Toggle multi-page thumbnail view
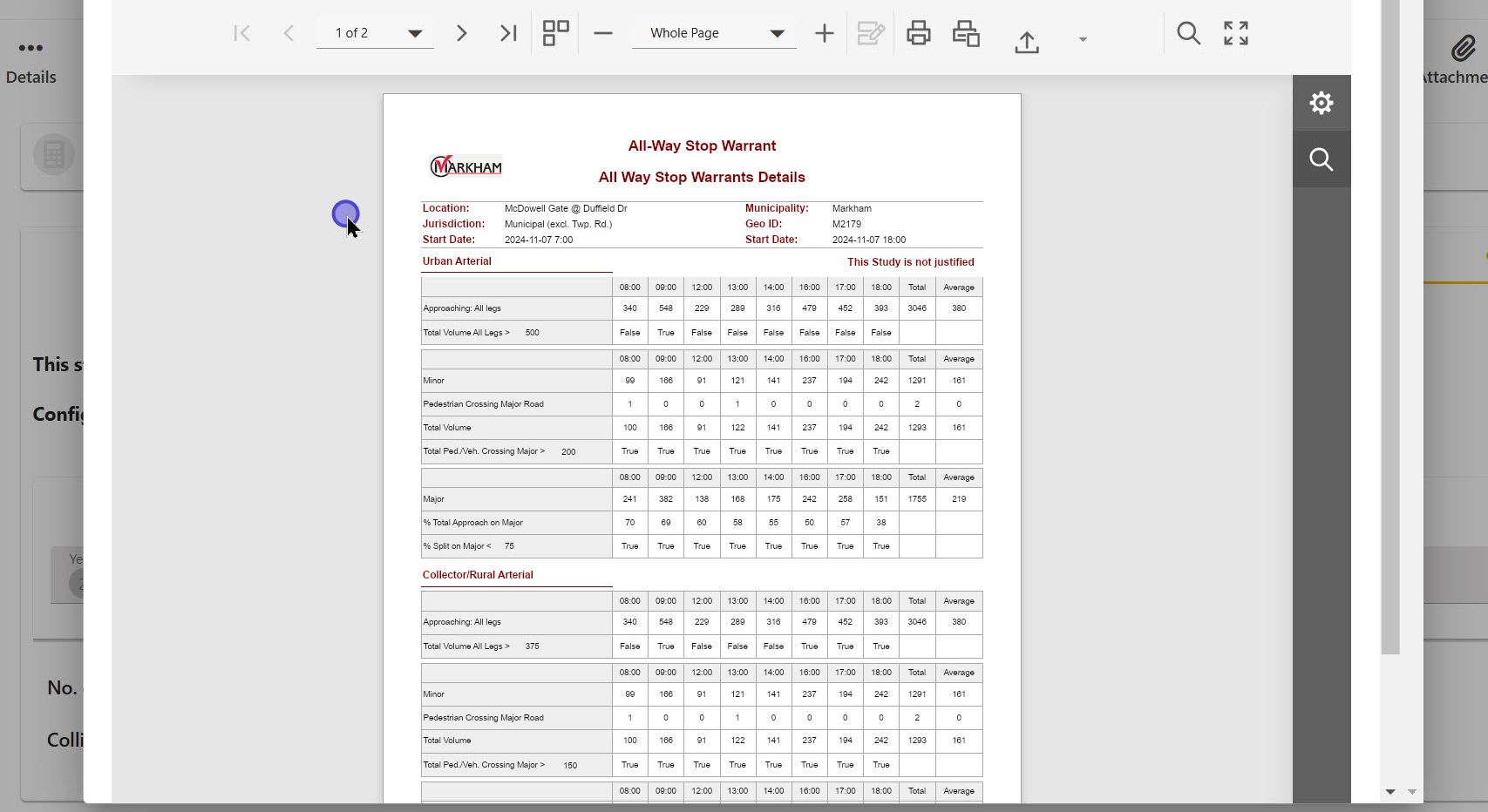The image size is (1488, 812). [x=555, y=34]
